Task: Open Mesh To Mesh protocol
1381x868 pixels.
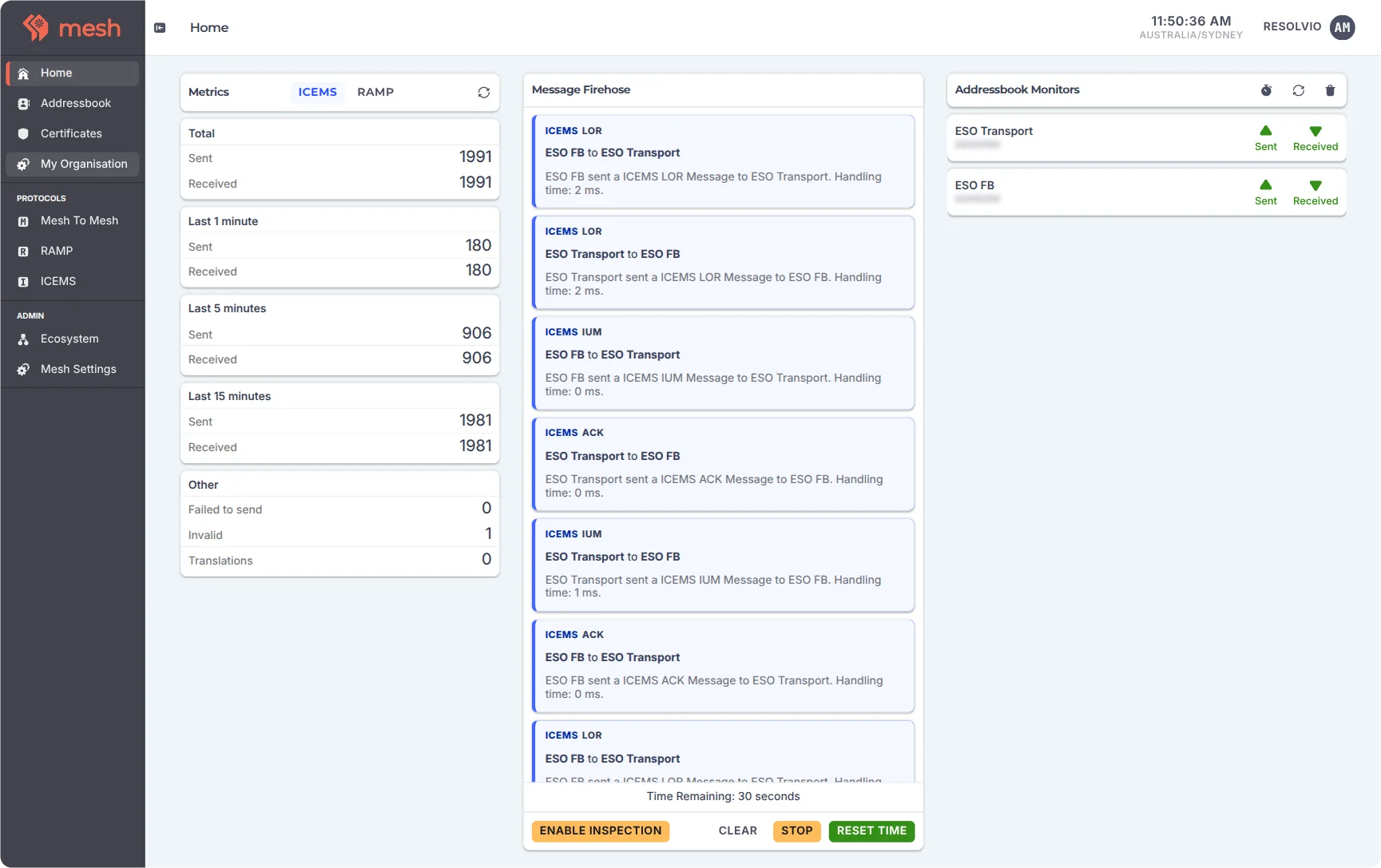Action: [x=73, y=220]
